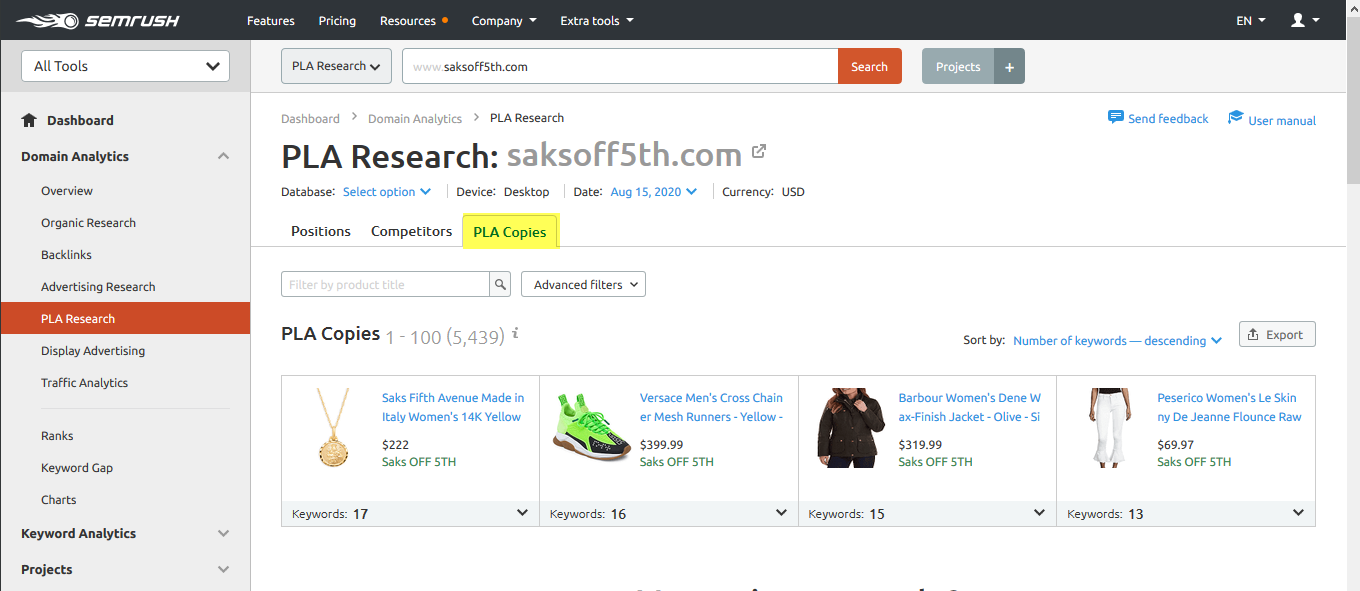Open Organic Research in the sidebar
Image resolution: width=1360 pixels, height=591 pixels.
[88, 223]
